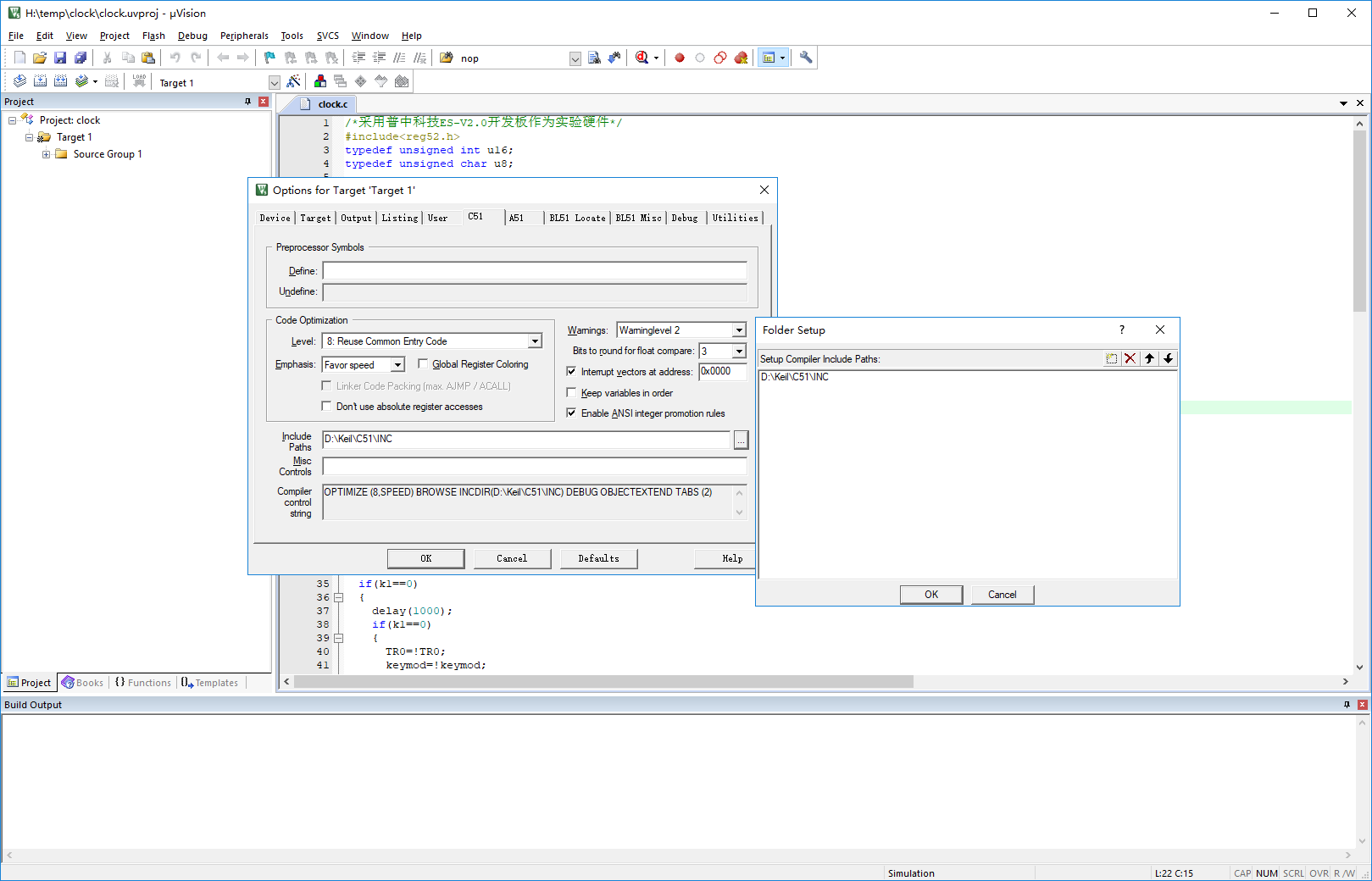Screen dimensions: 1372x881
Task: Switch to the Debug tab
Action: click(x=685, y=218)
